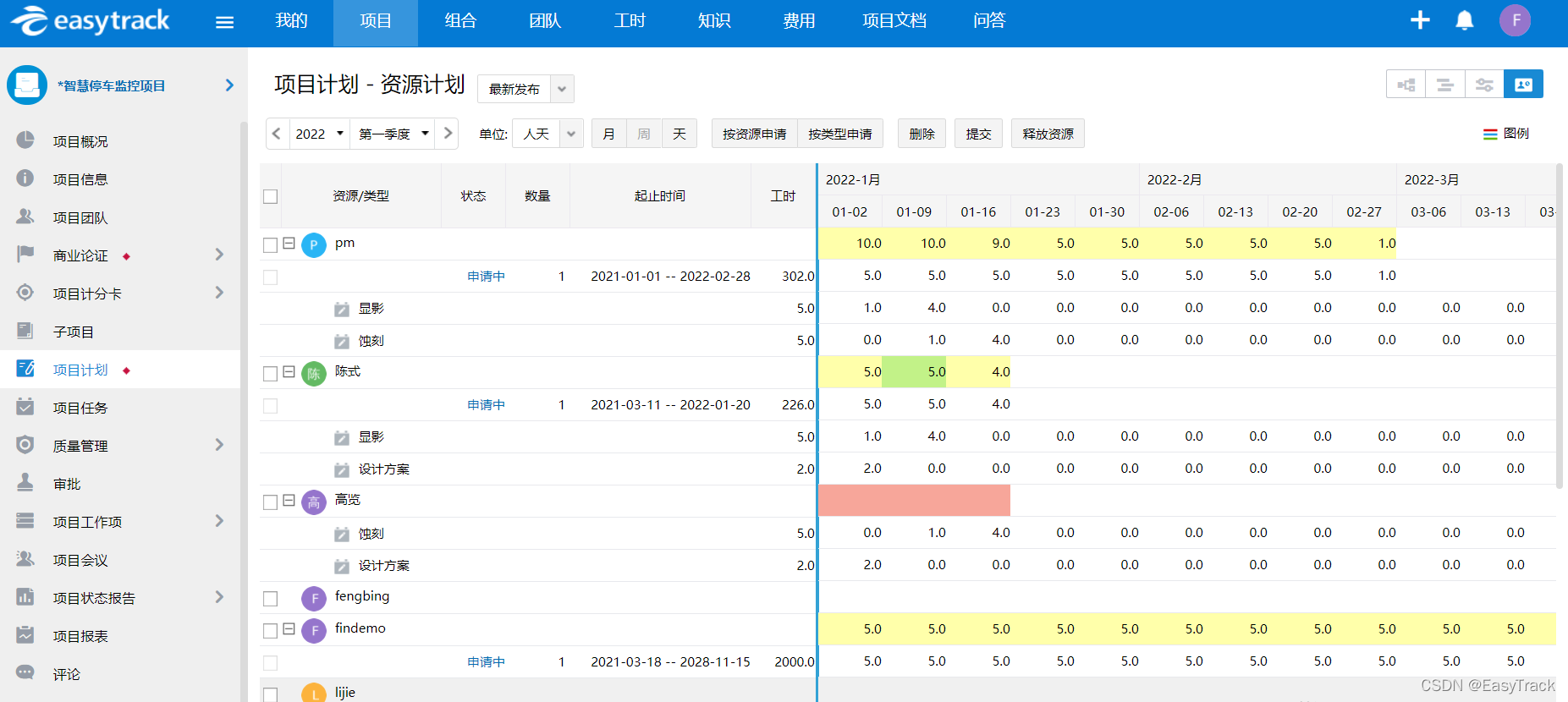Open the 2022 year dropdown
The image size is (1568, 702).
320,134
